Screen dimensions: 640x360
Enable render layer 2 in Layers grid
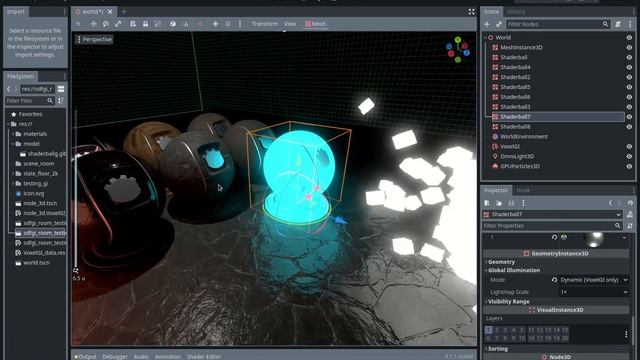point(497,330)
